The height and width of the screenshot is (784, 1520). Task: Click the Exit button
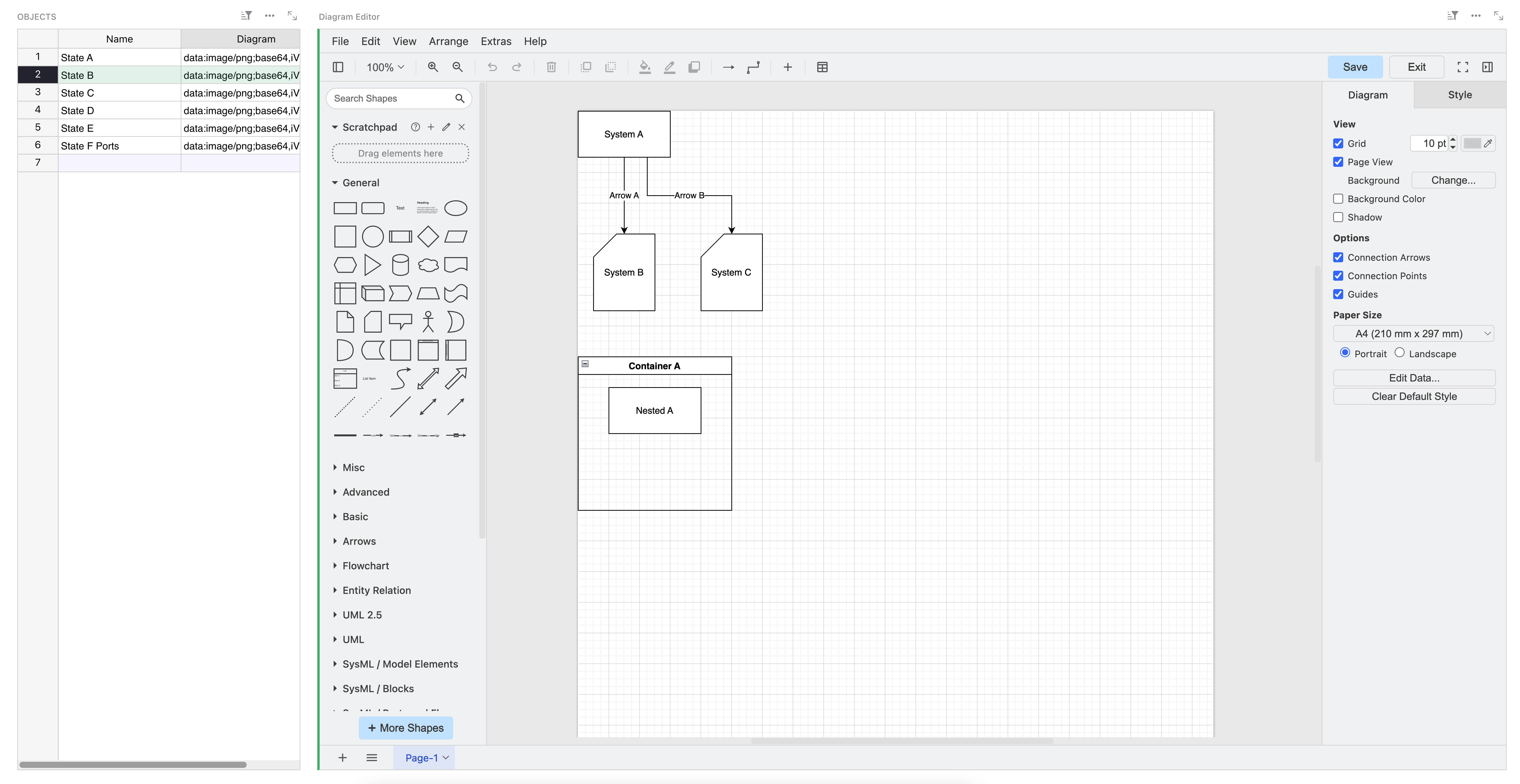[x=1417, y=67]
